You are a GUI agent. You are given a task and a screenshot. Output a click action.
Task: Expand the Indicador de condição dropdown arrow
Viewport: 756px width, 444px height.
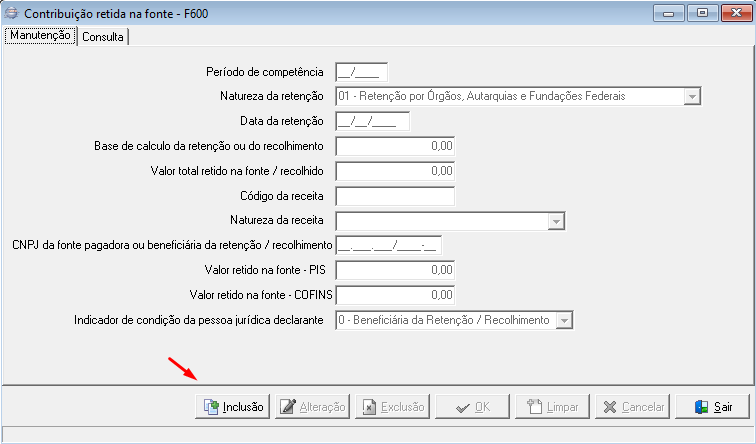[x=564, y=320]
